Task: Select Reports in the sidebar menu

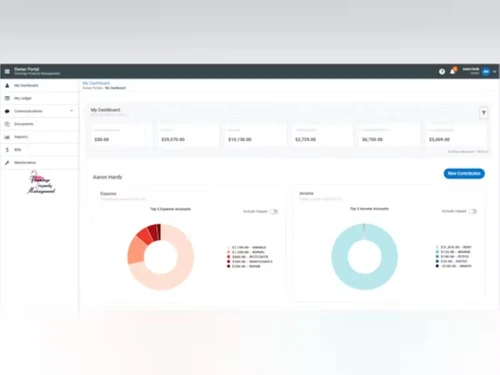Action: click(21, 137)
